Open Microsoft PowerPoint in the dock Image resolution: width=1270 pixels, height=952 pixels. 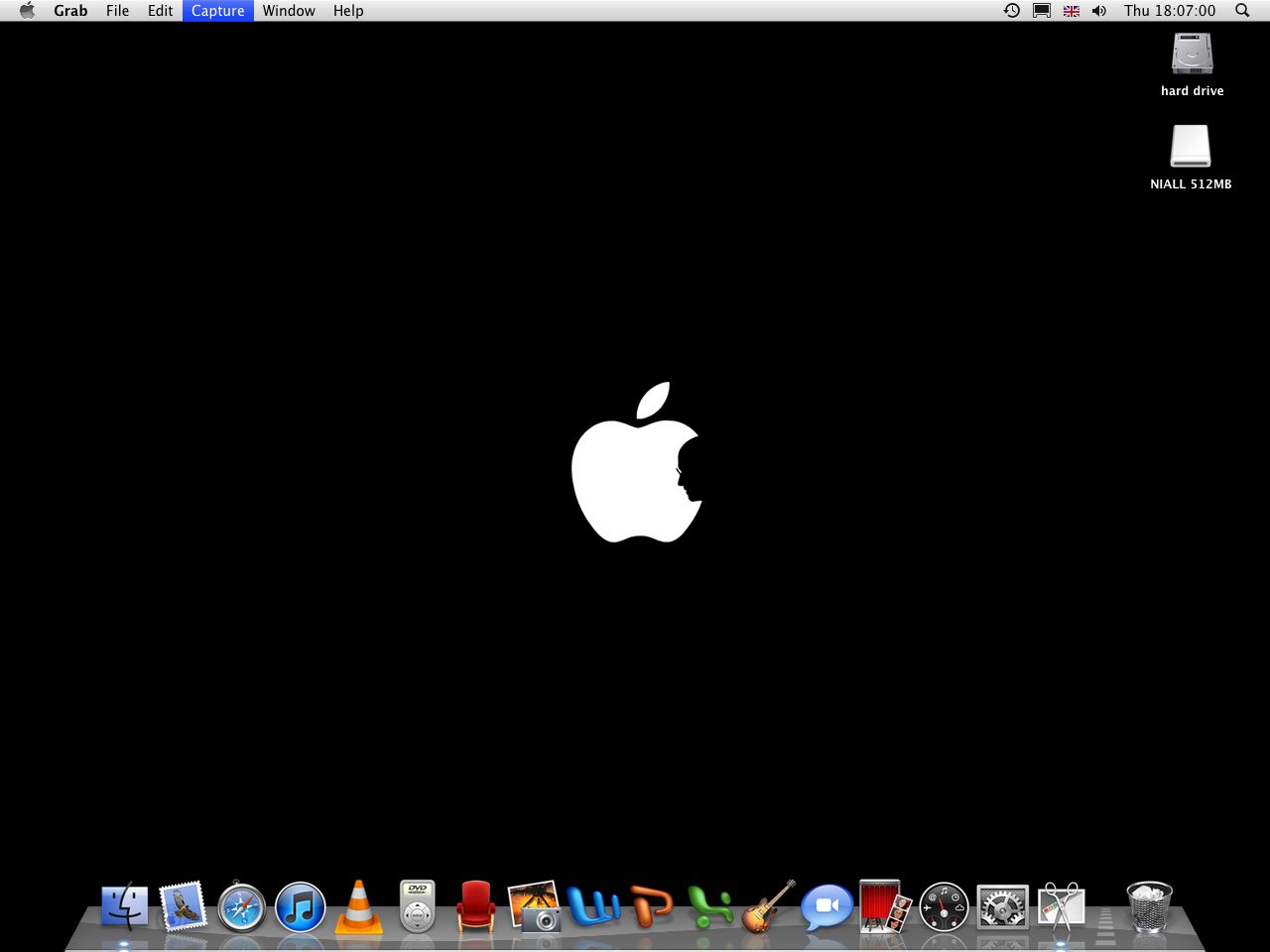(x=652, y=906)
